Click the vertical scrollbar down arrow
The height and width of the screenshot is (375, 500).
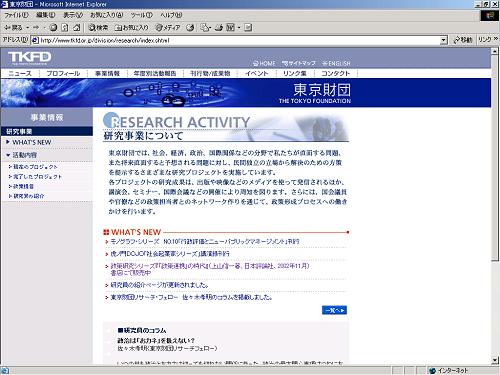click(495, 359)
